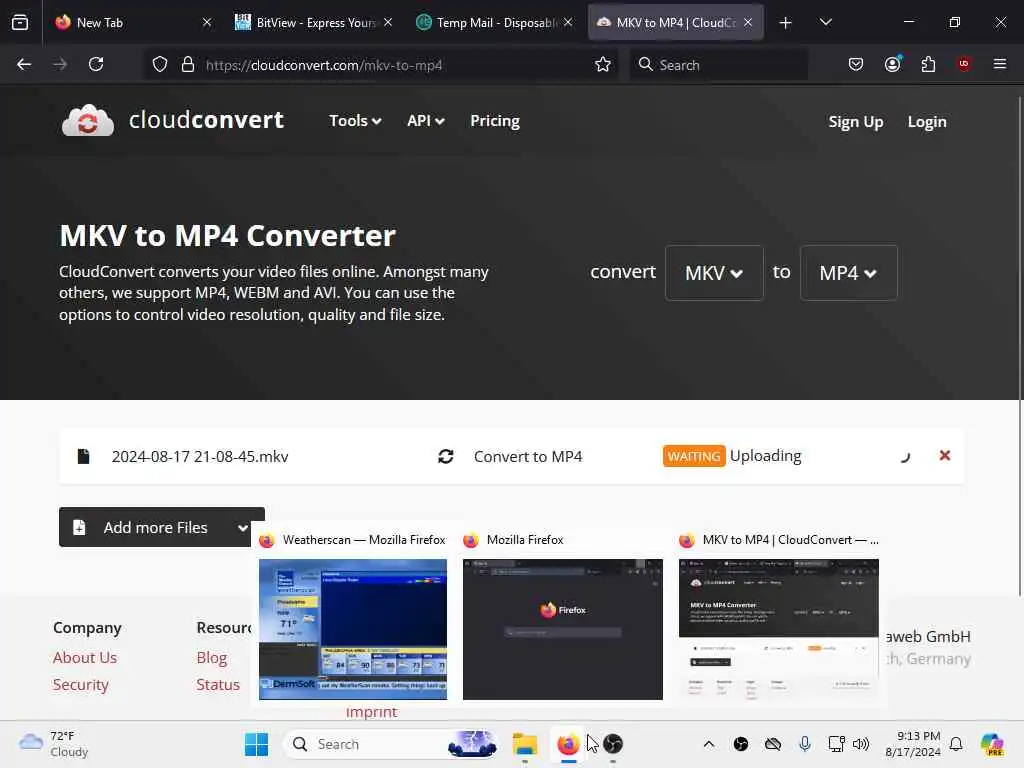Image resolution: width=1024 pixels, height=768 pixels.
Task: Open Pocket save icon
Action: pos(856,64)
